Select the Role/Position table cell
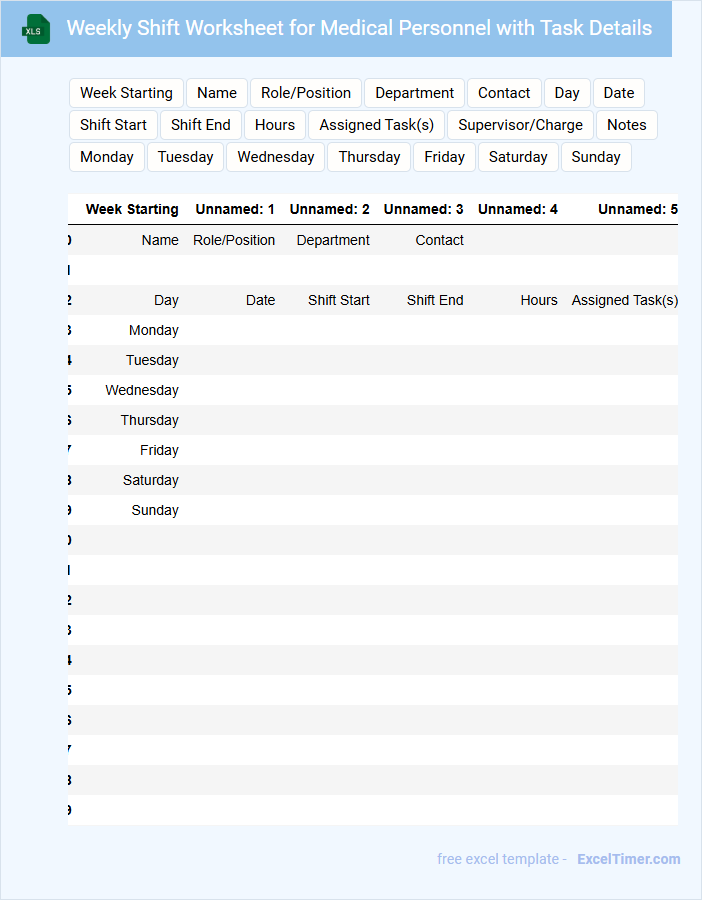The image size is (702, 900). tap(234, 240)
